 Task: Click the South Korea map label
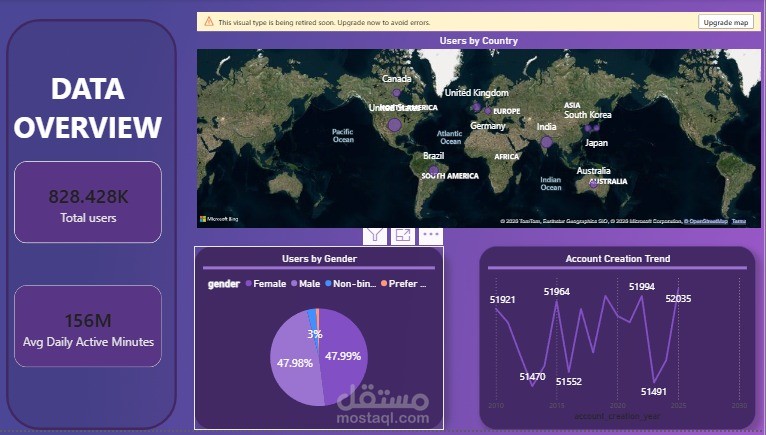tap(588, 115)
